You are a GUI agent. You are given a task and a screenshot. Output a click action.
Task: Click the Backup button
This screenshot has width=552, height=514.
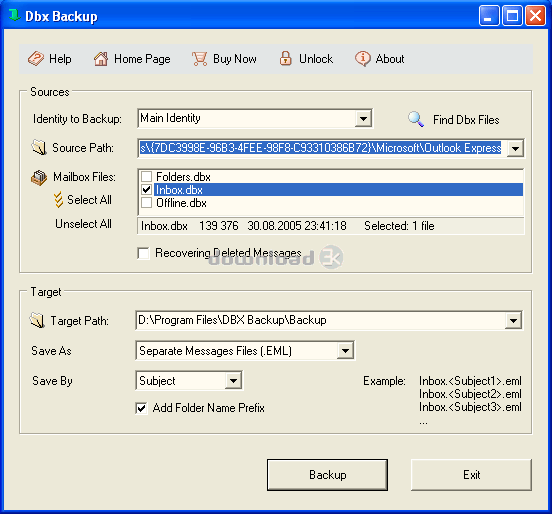point(327,475)
